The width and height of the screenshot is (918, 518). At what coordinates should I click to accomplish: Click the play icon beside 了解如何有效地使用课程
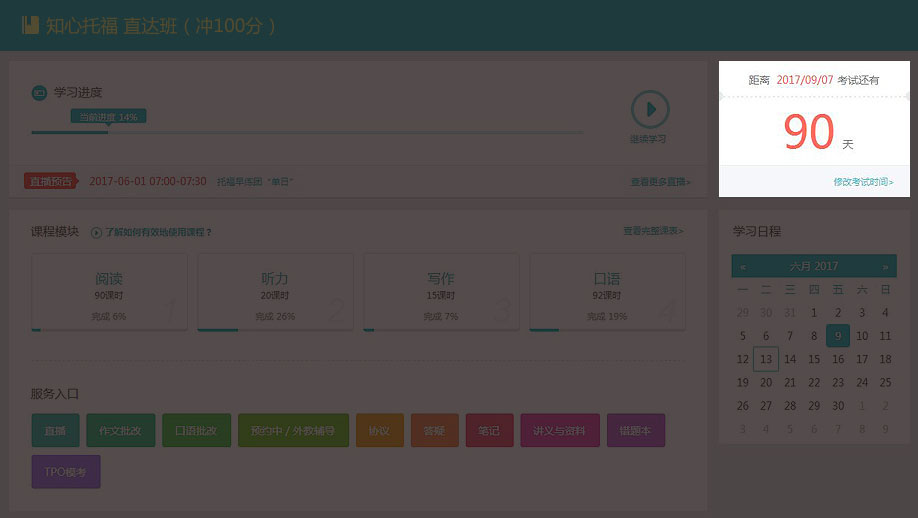coord(97,233)
